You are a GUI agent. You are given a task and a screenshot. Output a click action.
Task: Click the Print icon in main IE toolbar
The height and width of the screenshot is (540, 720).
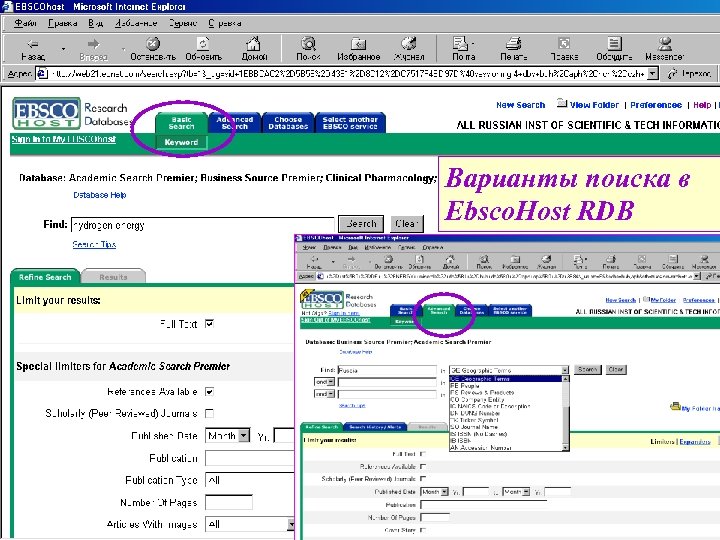pos(513,44)
